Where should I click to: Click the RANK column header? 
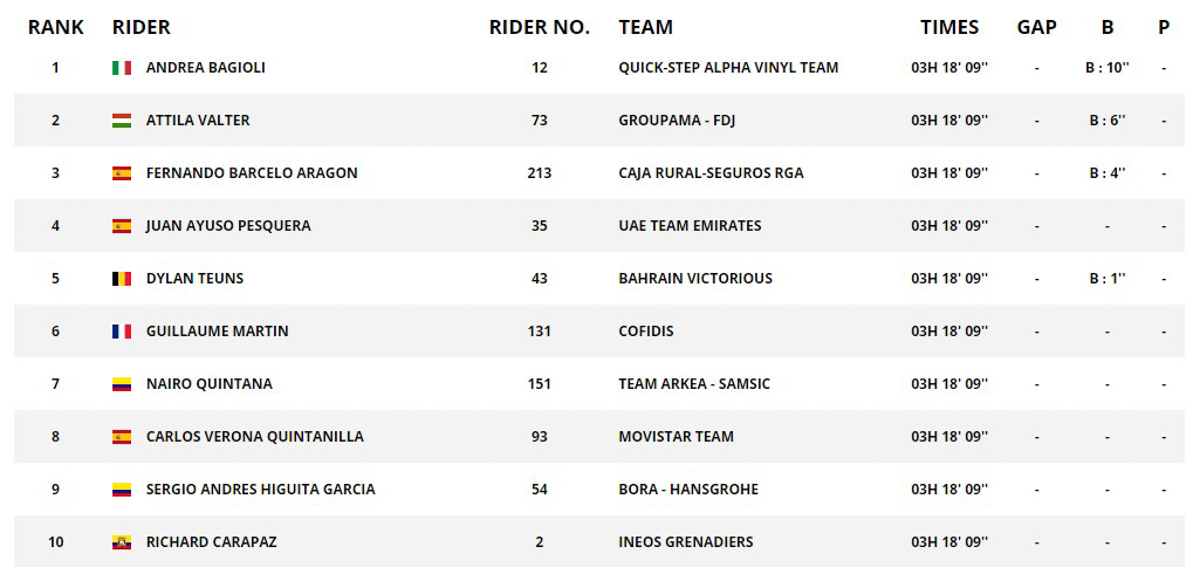point(56,28)
